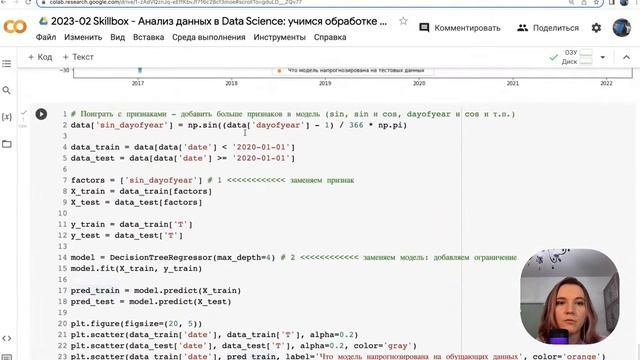Click the pred_test = model.predict line
640x360 pixels.
click(151, 302)
